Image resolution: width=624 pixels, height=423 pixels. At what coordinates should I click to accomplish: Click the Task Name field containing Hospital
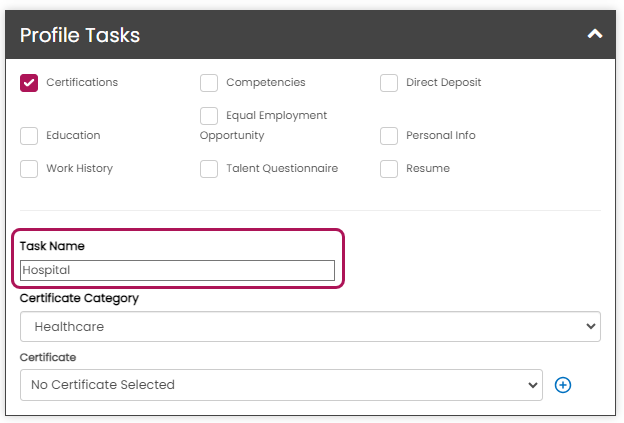(x=178, y=270)
